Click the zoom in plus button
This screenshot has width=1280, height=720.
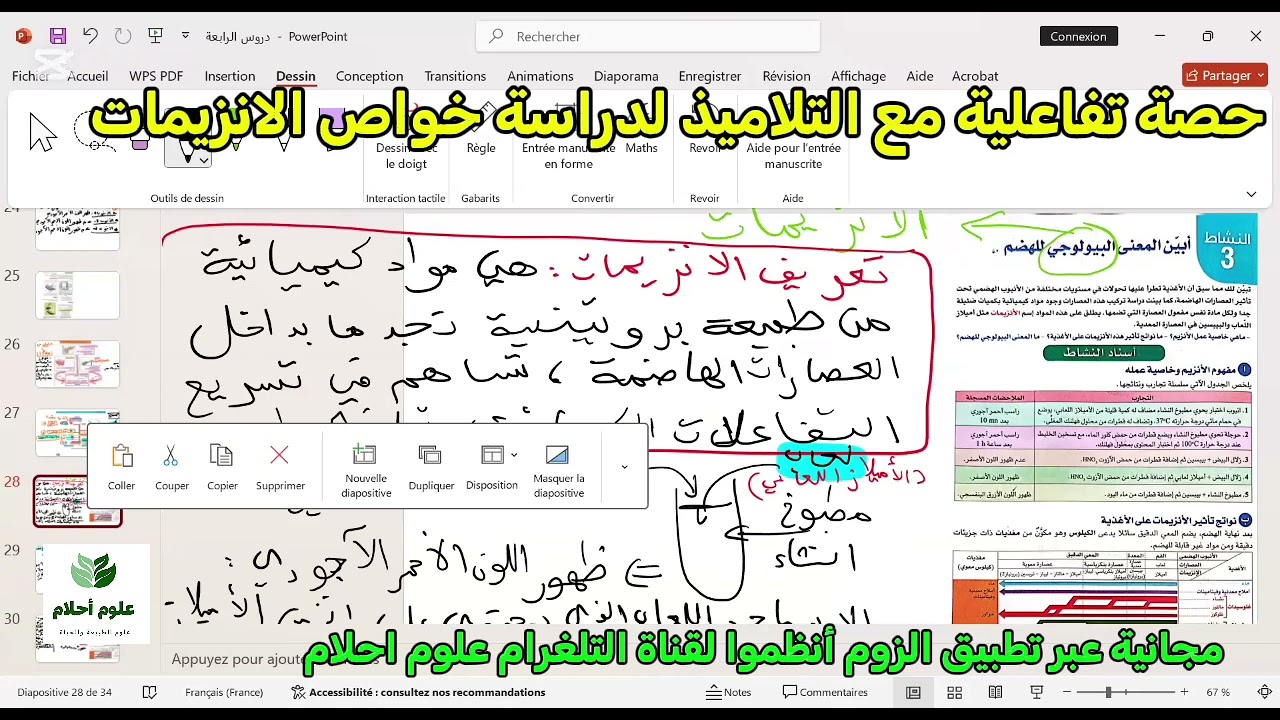[1185, 692]
